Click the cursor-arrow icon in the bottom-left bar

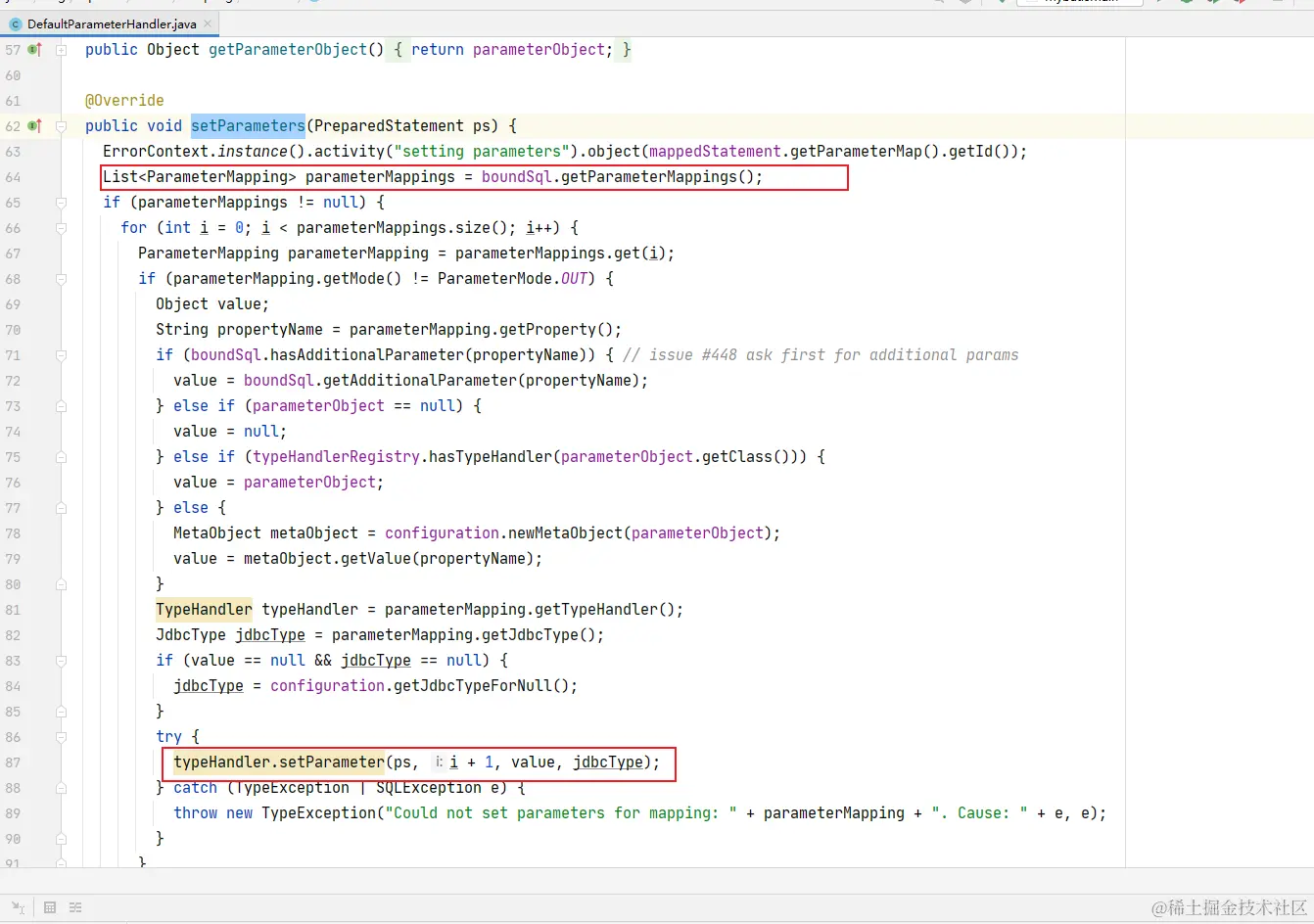pos(18,907)
